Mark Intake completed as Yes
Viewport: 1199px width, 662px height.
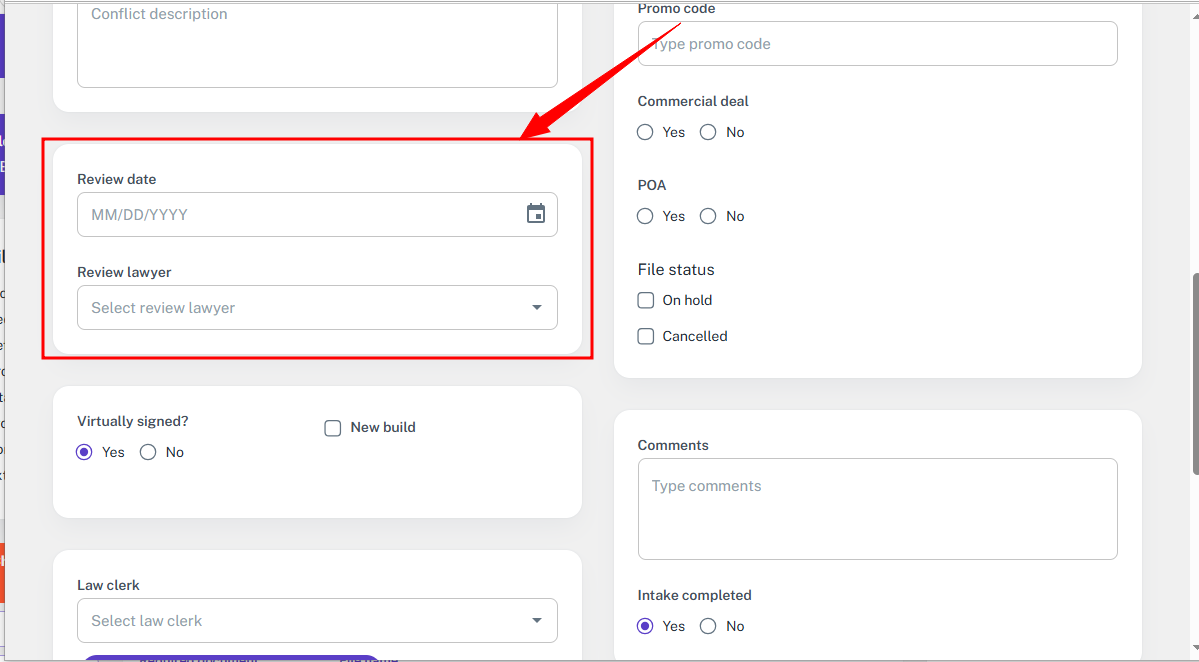(x=646, y=626)
